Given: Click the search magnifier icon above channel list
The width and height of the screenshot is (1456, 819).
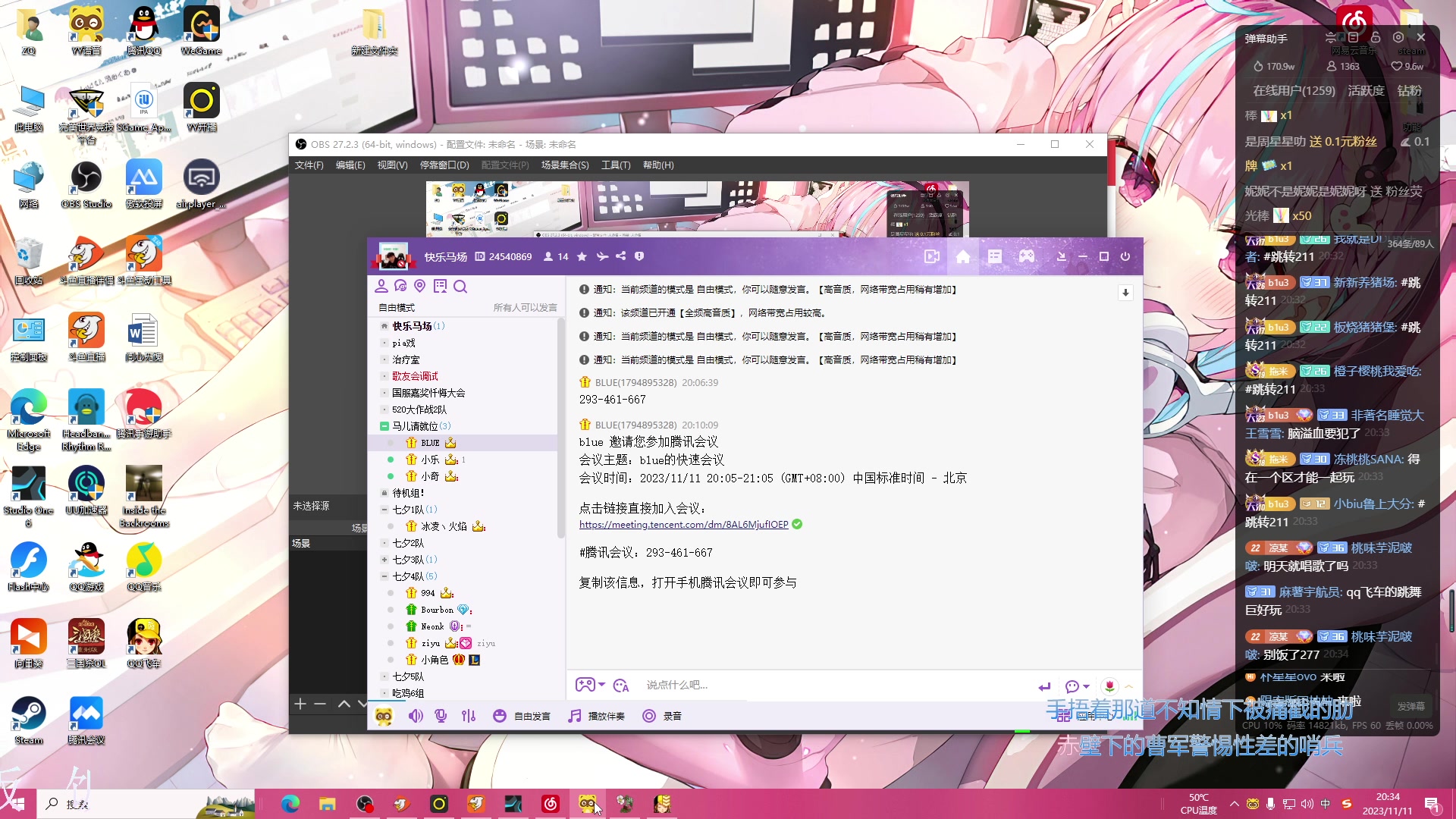Looking at the screenshot, I should click(460, 287).
